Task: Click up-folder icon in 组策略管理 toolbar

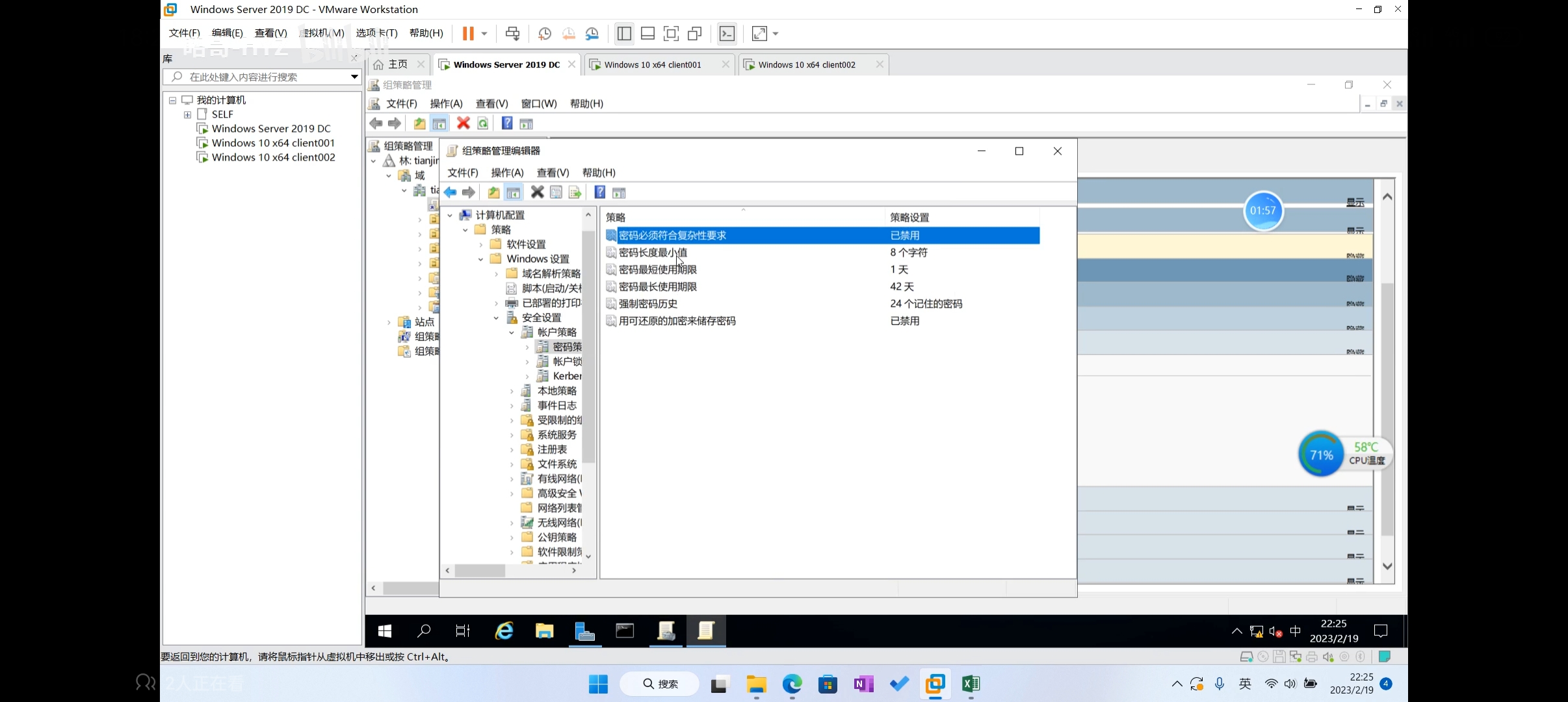Action: click(419, 123)
